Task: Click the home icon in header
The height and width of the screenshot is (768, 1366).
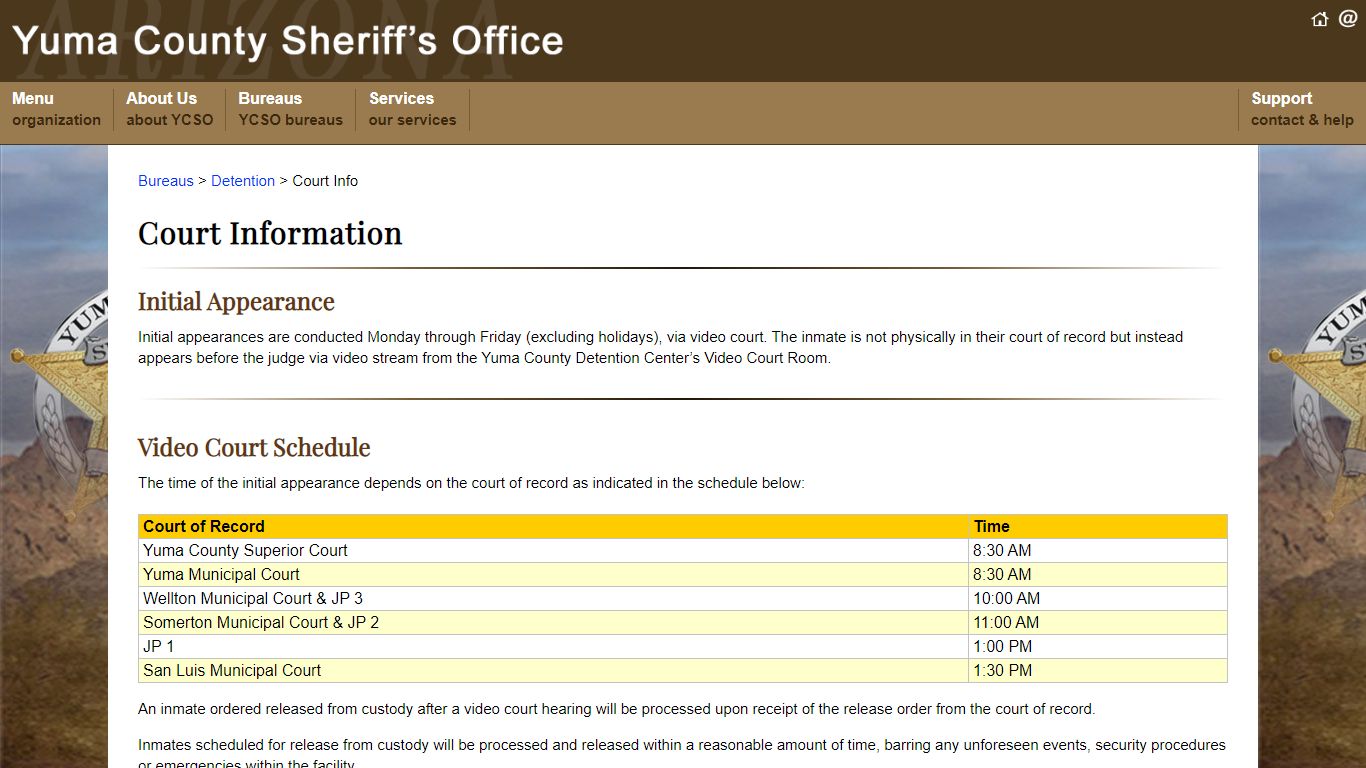Action: [1320, 19]
